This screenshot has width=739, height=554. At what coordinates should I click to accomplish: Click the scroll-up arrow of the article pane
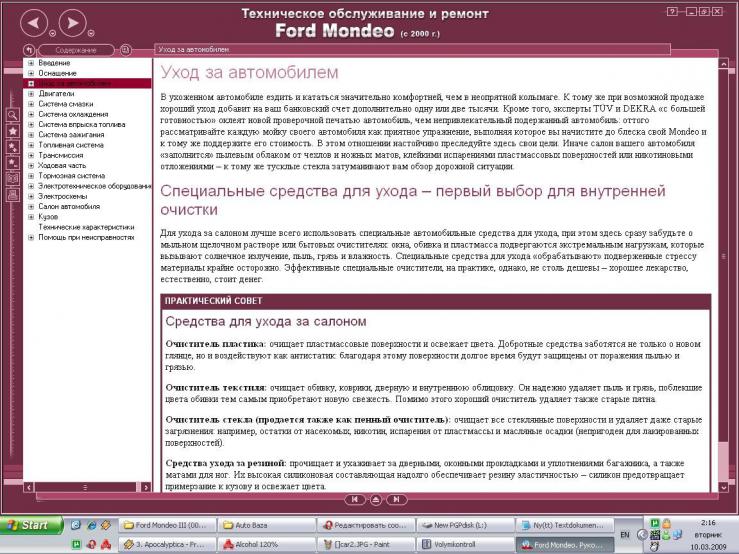[x=723, y=63]
